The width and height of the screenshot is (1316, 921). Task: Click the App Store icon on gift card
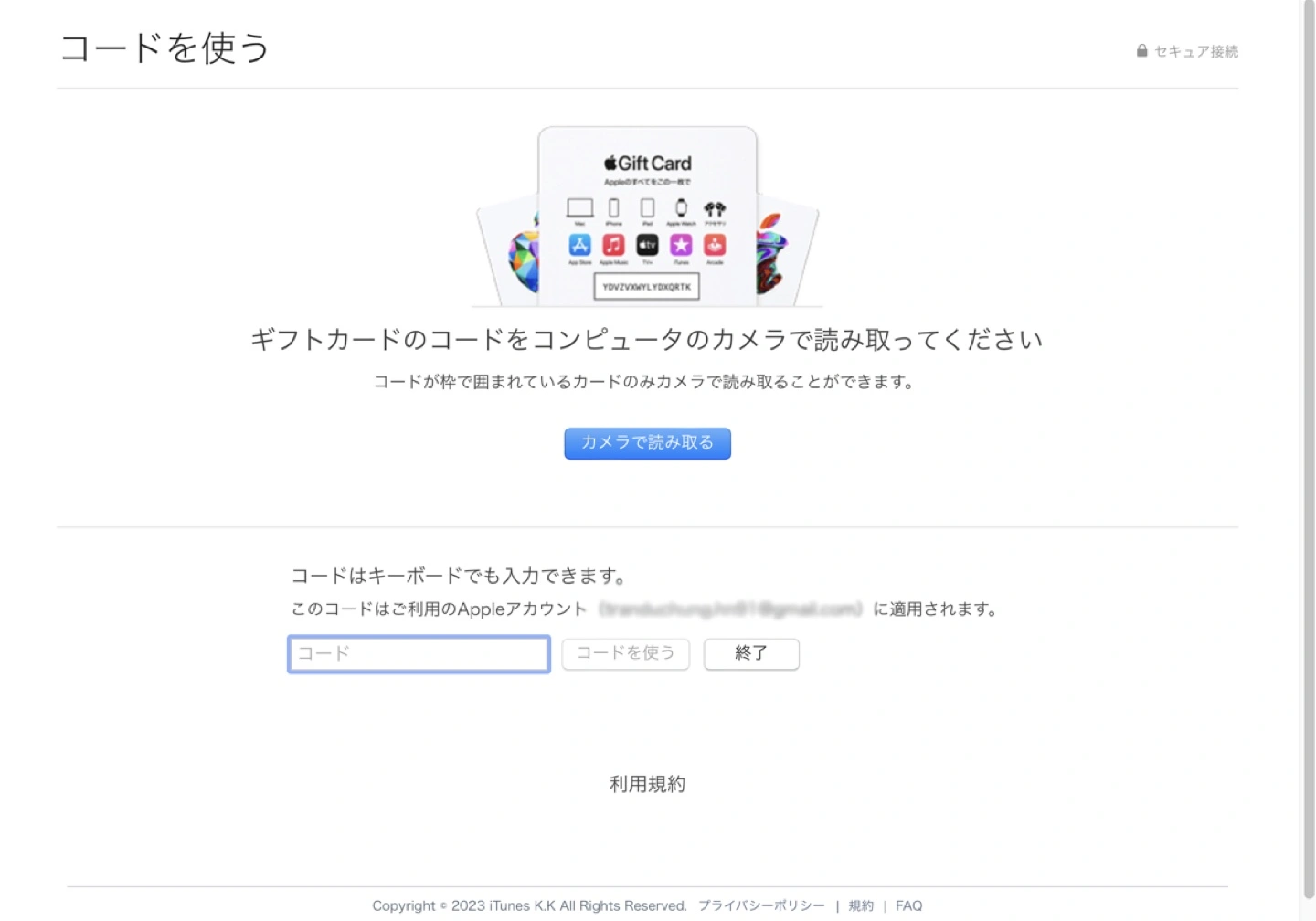click(579, 245)
